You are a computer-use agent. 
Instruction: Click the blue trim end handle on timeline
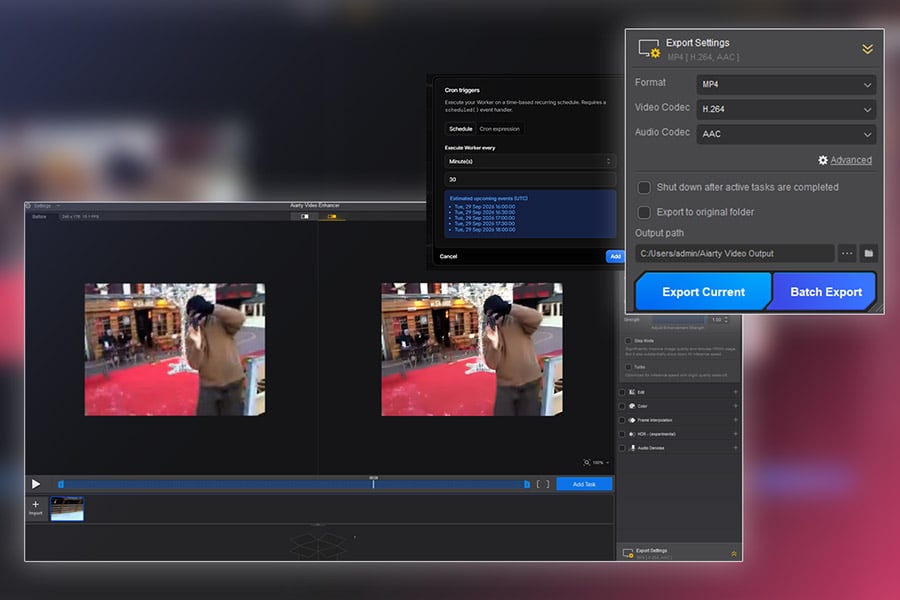[527, 484]
